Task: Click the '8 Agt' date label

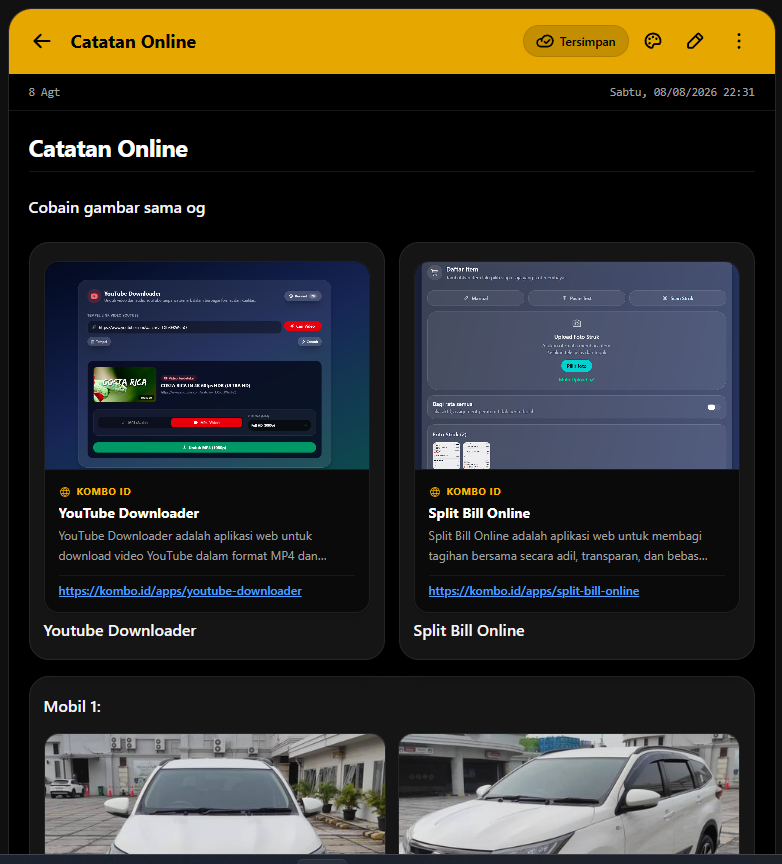Action: click(44, 92)
